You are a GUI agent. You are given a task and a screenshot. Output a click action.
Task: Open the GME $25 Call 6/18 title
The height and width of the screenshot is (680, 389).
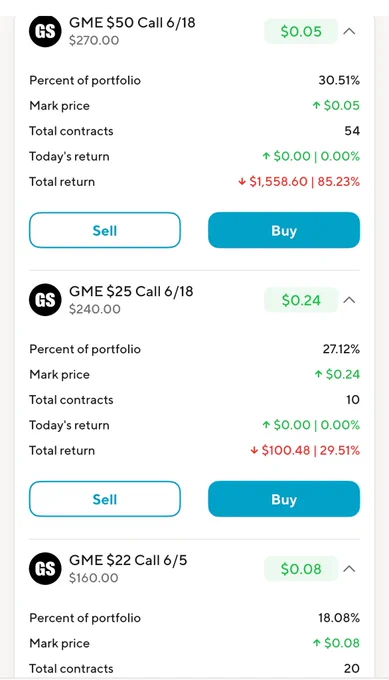coord(131,291)
